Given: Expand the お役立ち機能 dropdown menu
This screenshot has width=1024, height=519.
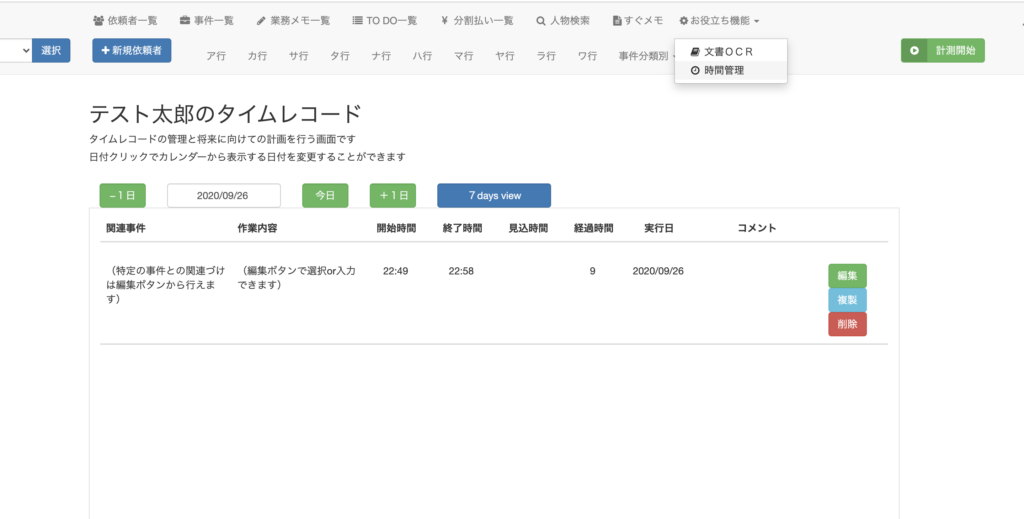Looking at the screenshot, I should [718, 20].
